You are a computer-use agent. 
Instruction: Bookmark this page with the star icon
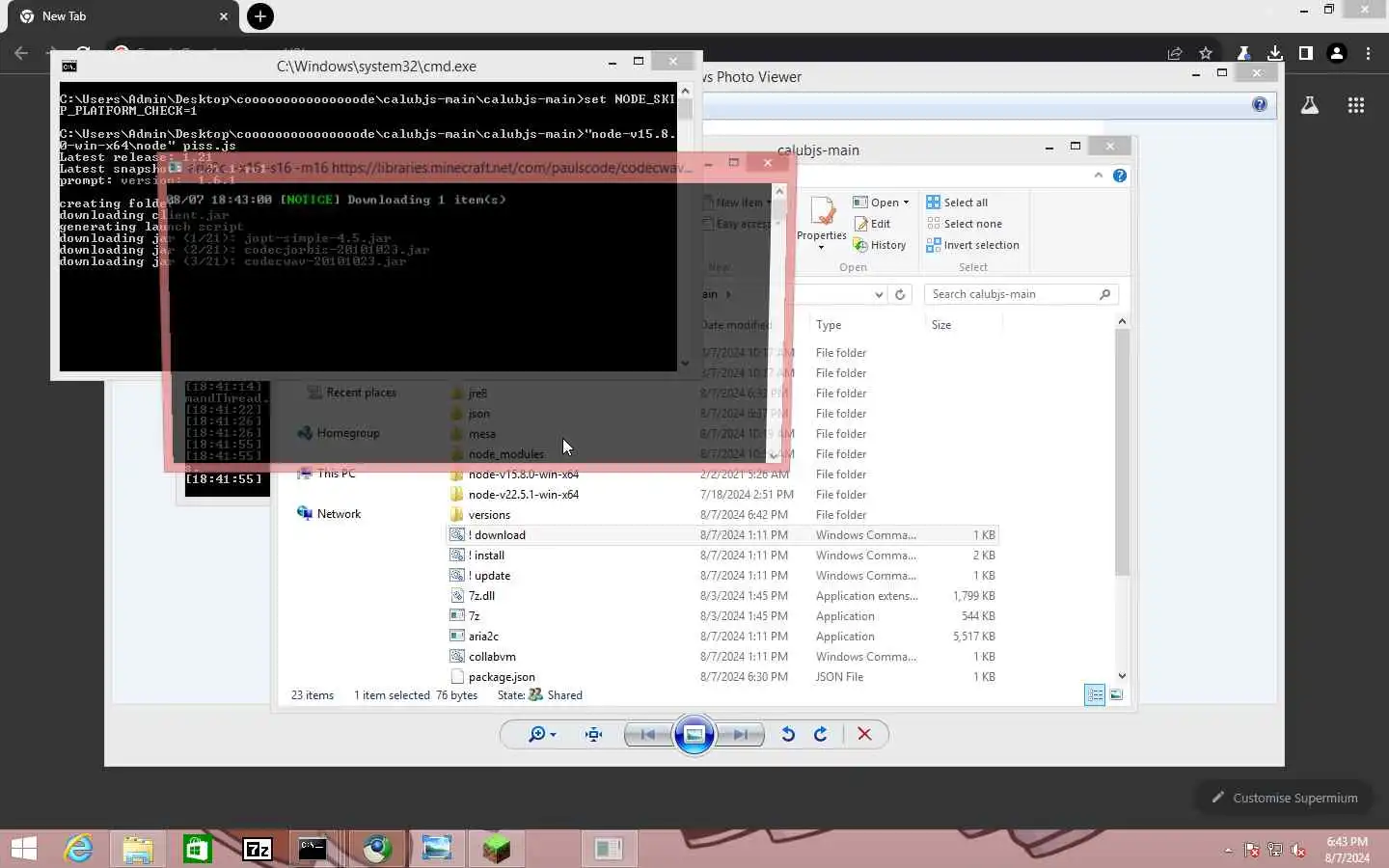tap(1206, 53)
